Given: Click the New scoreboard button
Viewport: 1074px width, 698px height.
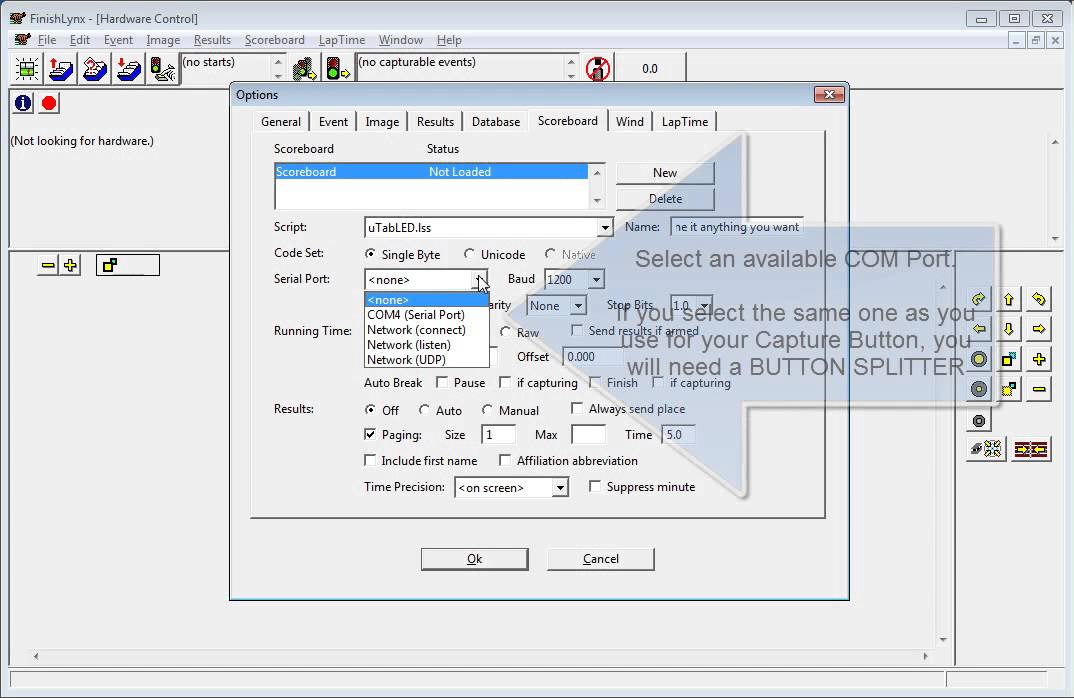Looking at the screenshot, I should pyautogui.click(x=664, y=173).
